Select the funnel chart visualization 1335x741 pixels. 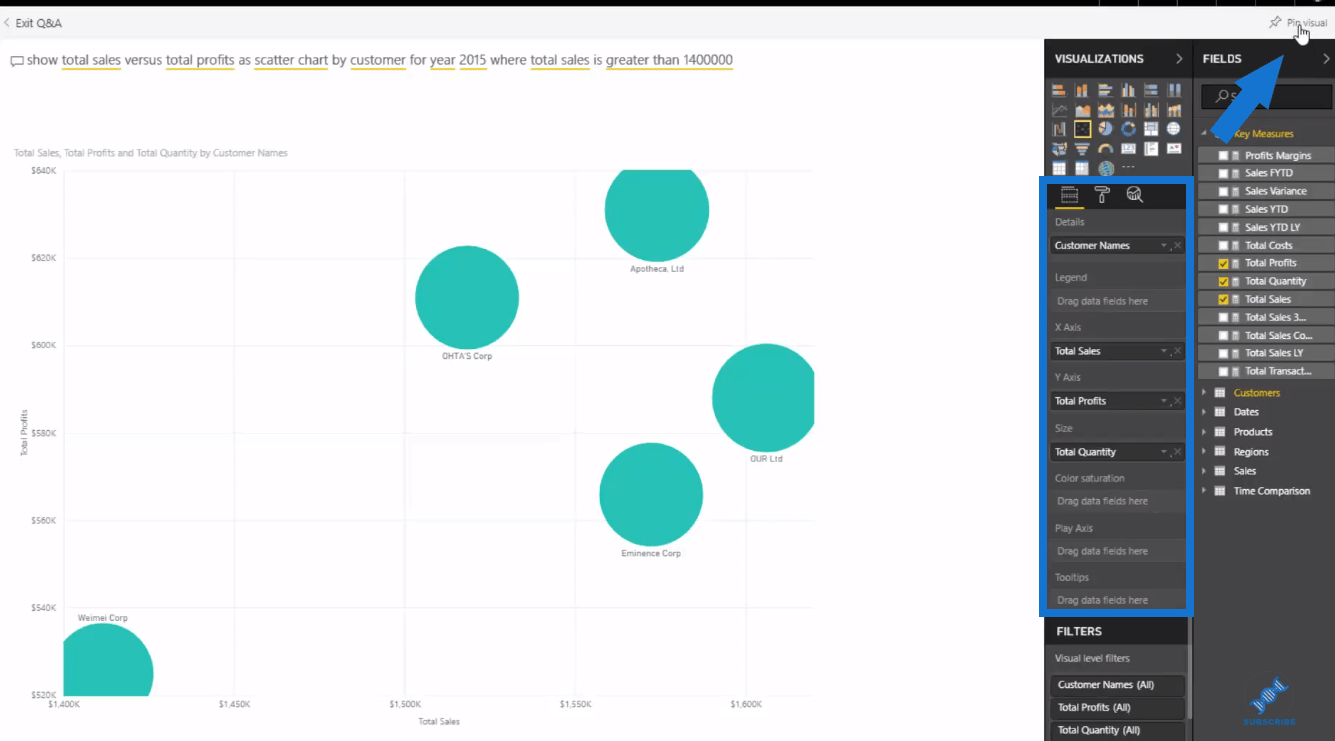(1082, 149)
